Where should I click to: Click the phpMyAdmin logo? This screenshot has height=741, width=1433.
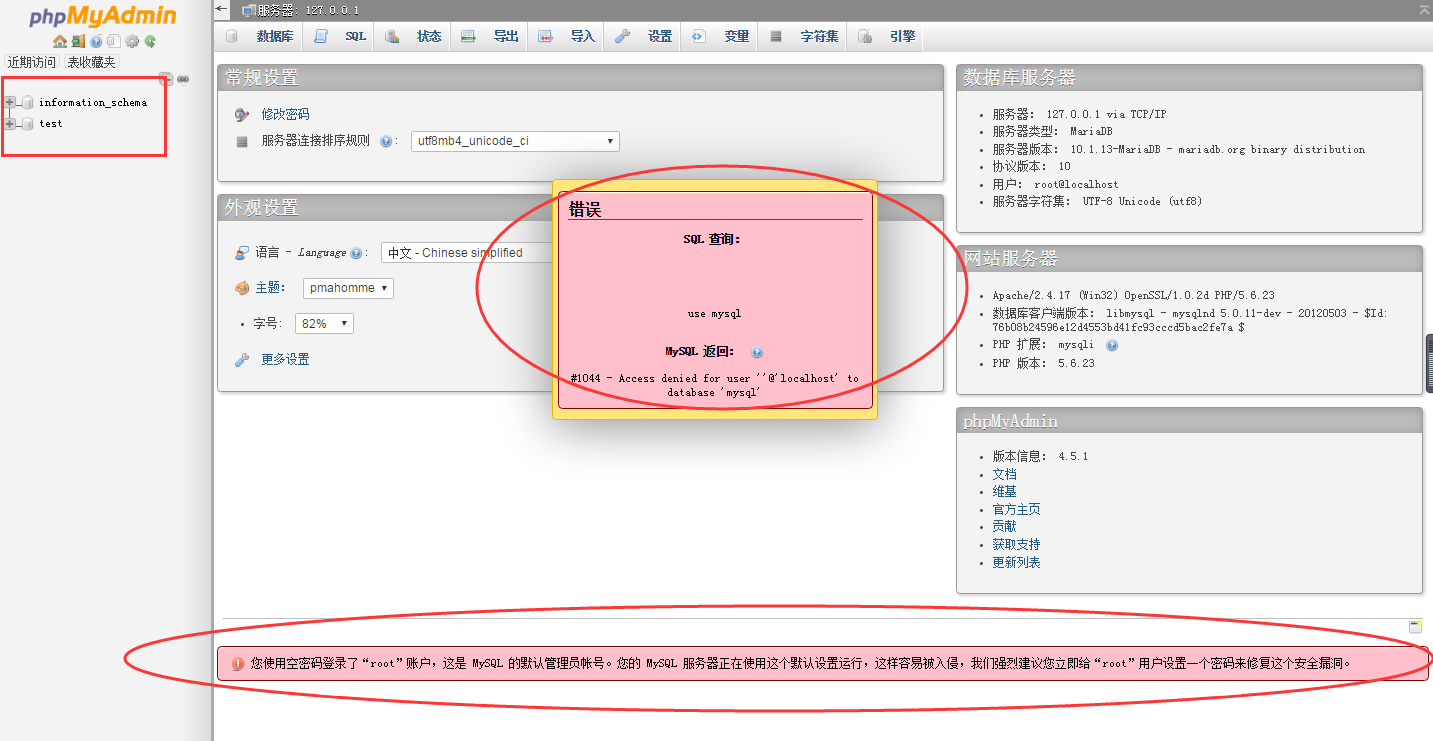click(x=102, y=16)
